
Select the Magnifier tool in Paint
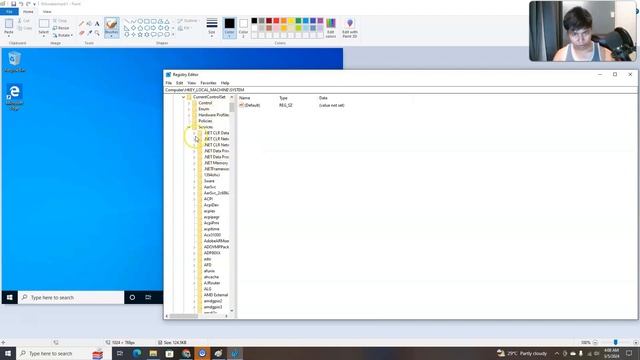97,33
